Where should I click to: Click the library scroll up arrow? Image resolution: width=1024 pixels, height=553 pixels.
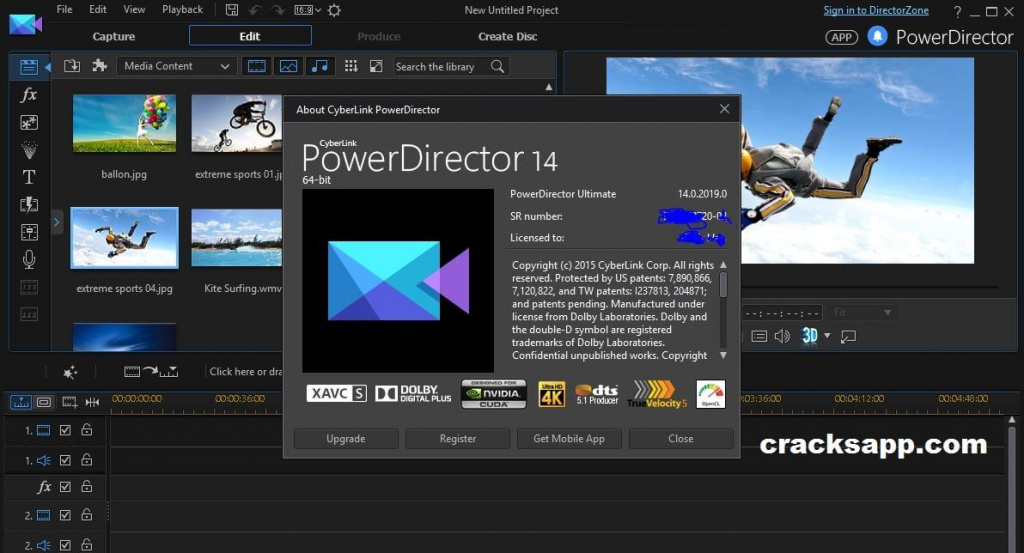coord(549,87)
